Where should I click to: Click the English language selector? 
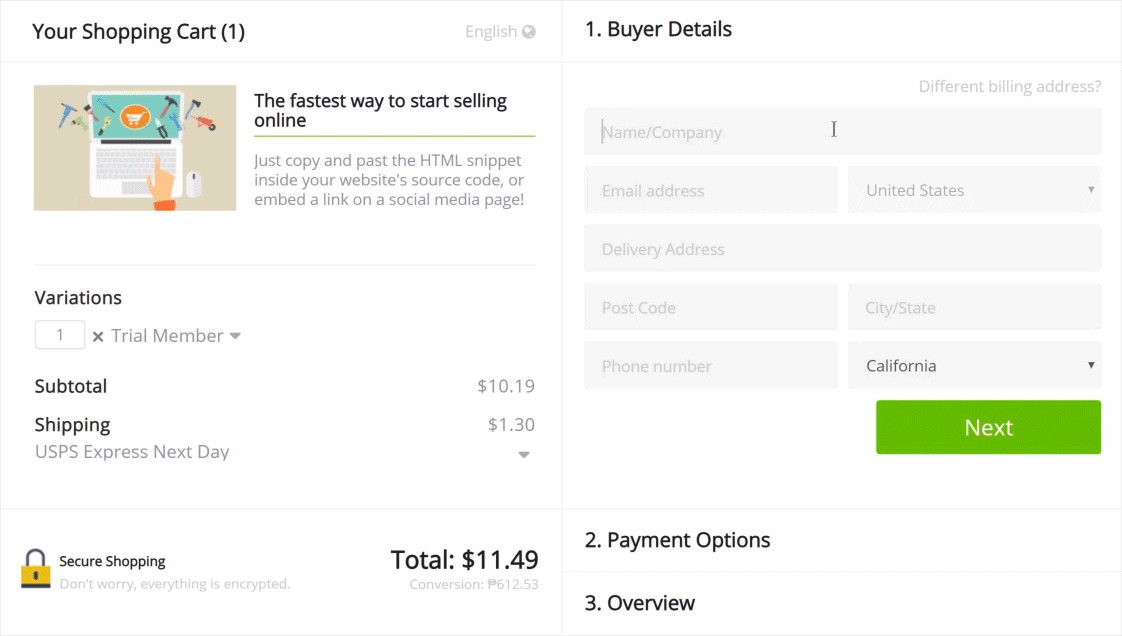pyautogui.click(x=491, y=32)
